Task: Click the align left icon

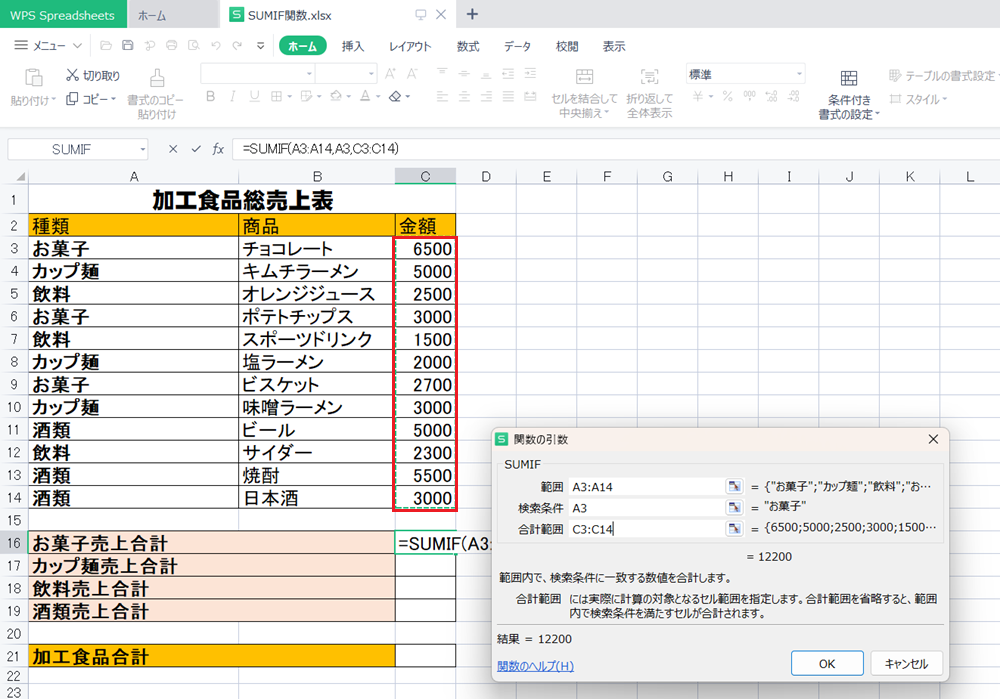Action: 442,96
